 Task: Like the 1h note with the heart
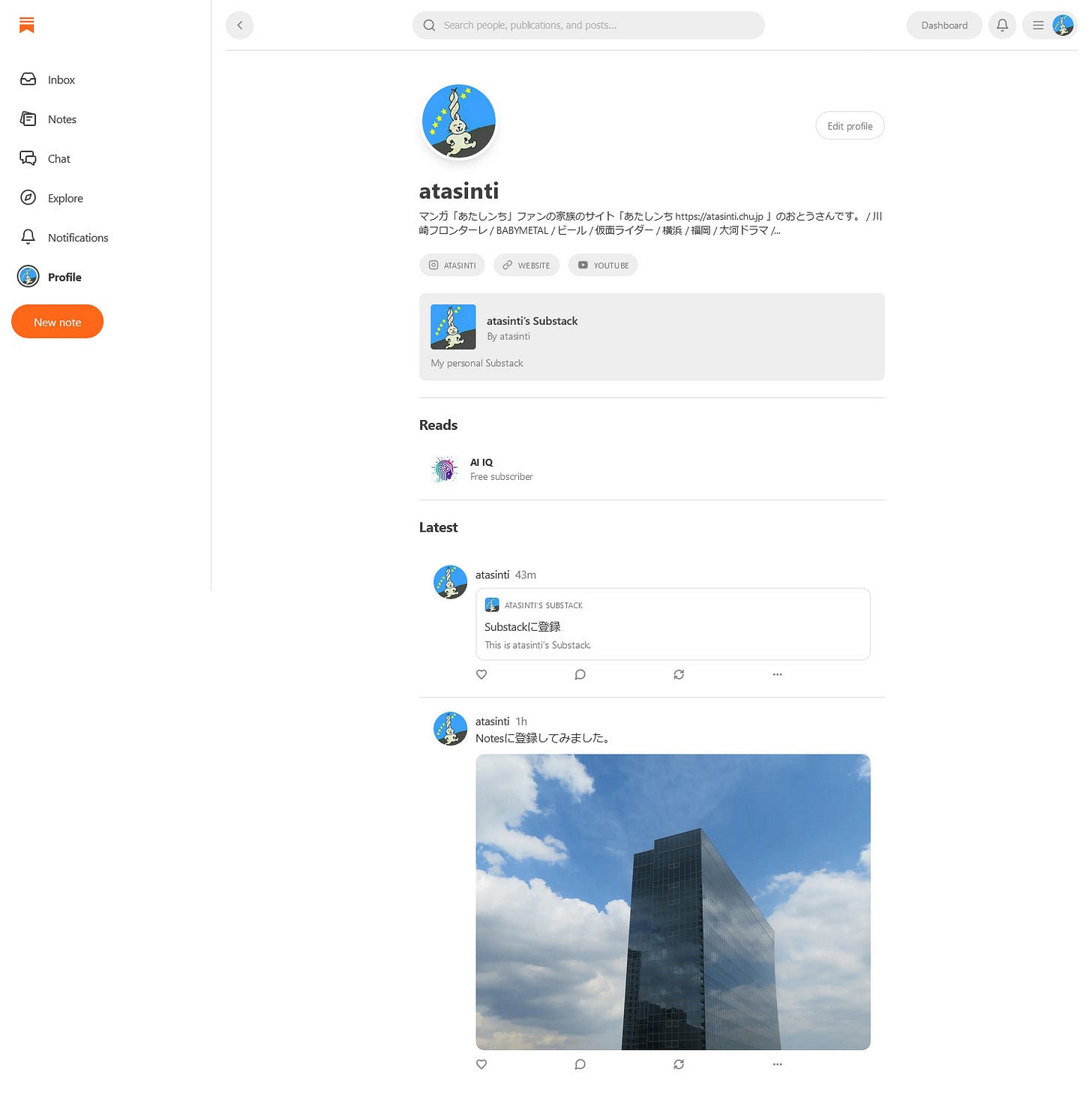coord(481,1064)
